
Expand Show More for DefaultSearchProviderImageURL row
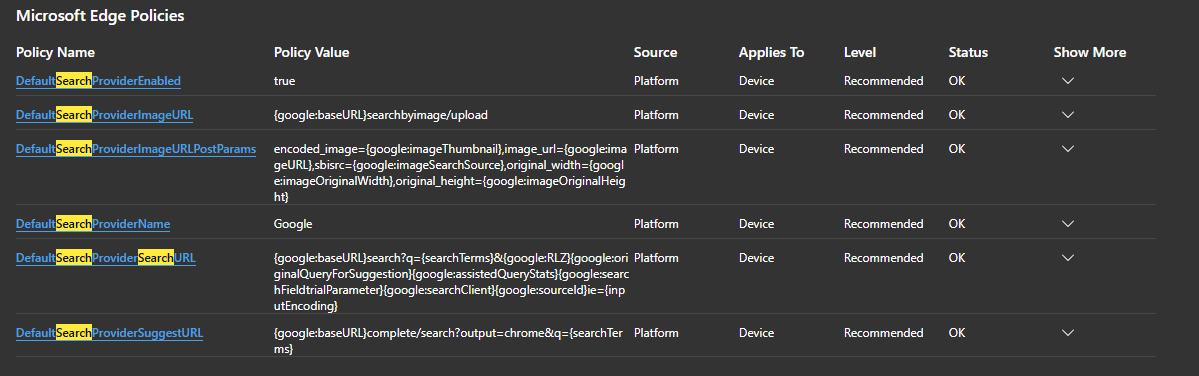[x=1068, y=115]
